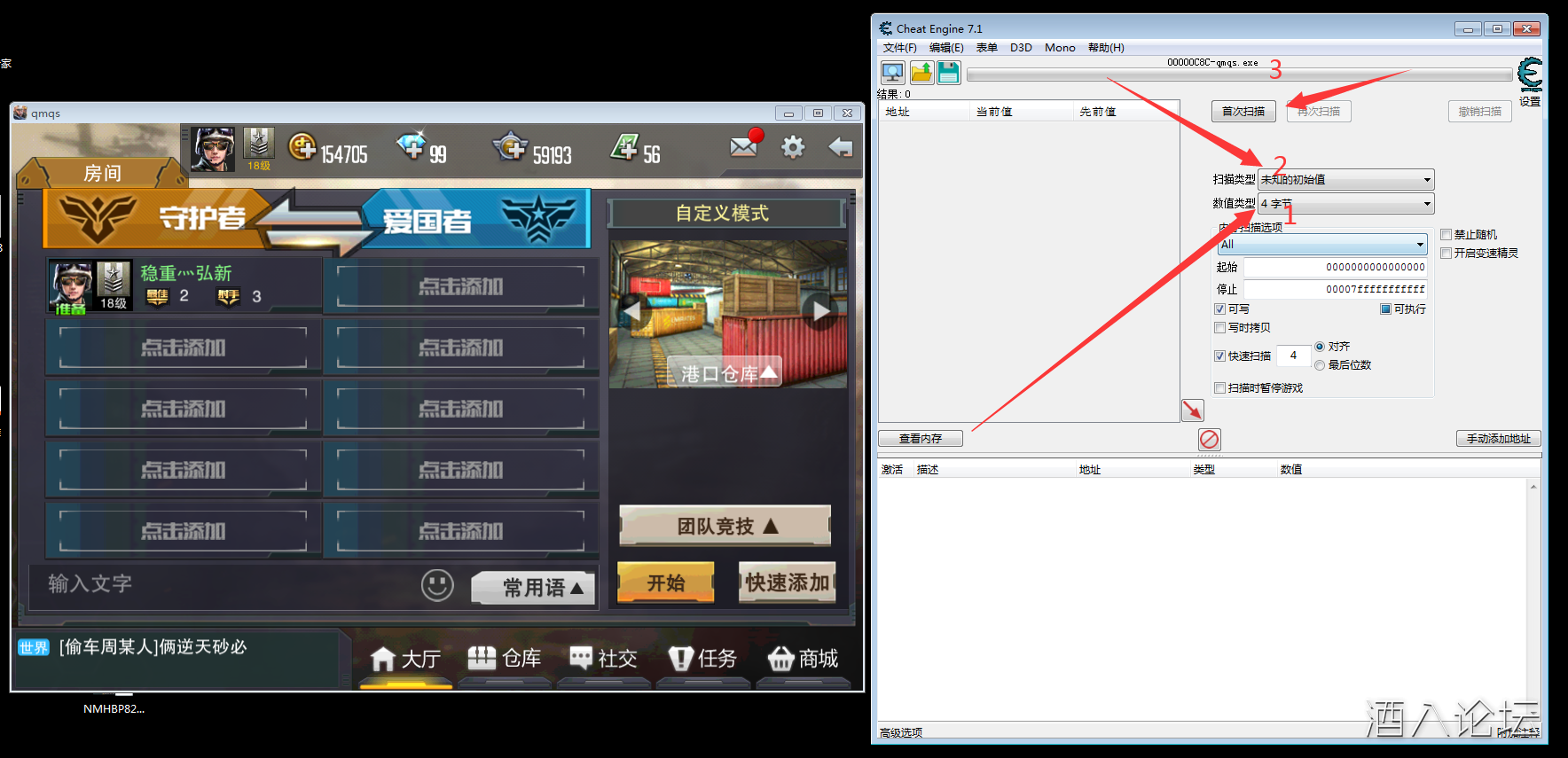Click the 停止 address input field
The width and height of the screenshot is (1568, 758).
(x=1336, y=289)
